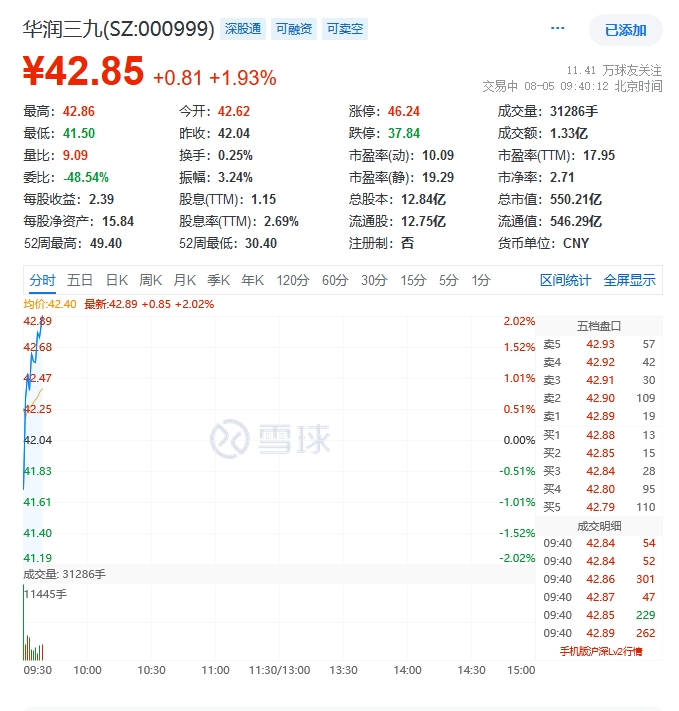Click the 14:30 time axis label

click(471, 670)
